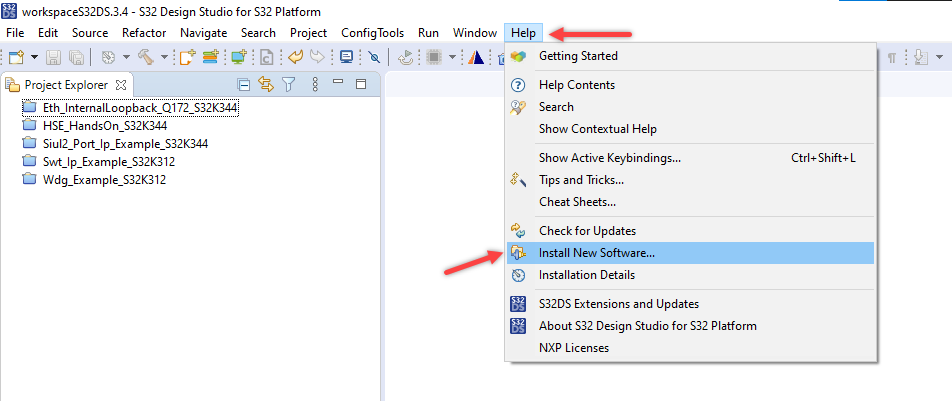Click the grey forward arrow toolbar icon
This screenshot has width=952, height=401.
(x=317, y=57)
